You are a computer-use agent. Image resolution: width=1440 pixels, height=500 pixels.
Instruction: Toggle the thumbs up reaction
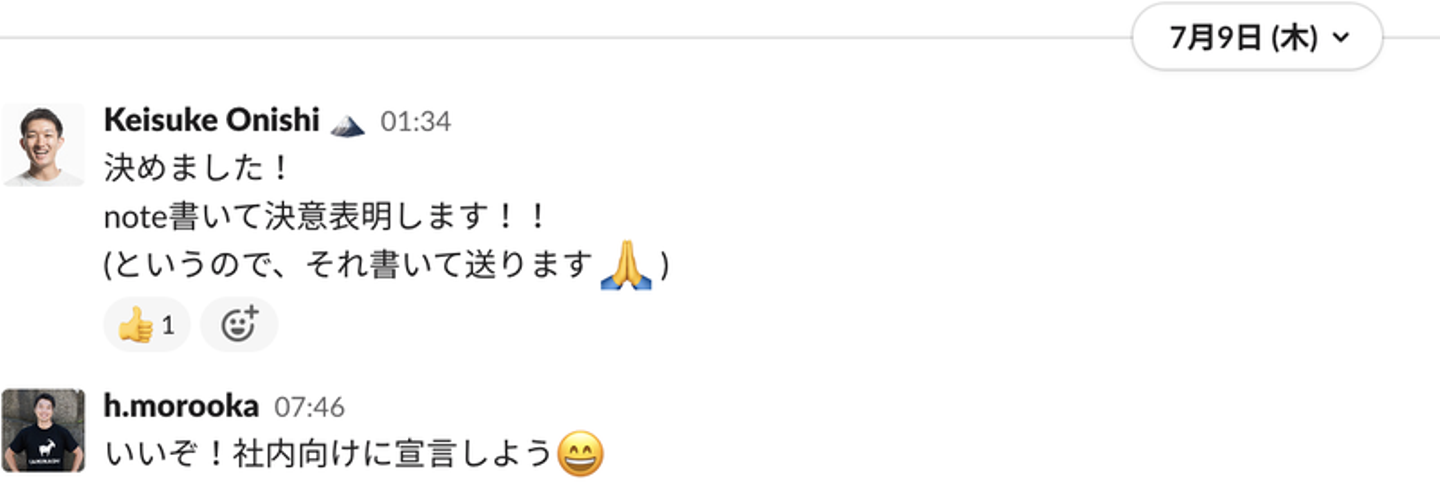click(x=146, y=325)
